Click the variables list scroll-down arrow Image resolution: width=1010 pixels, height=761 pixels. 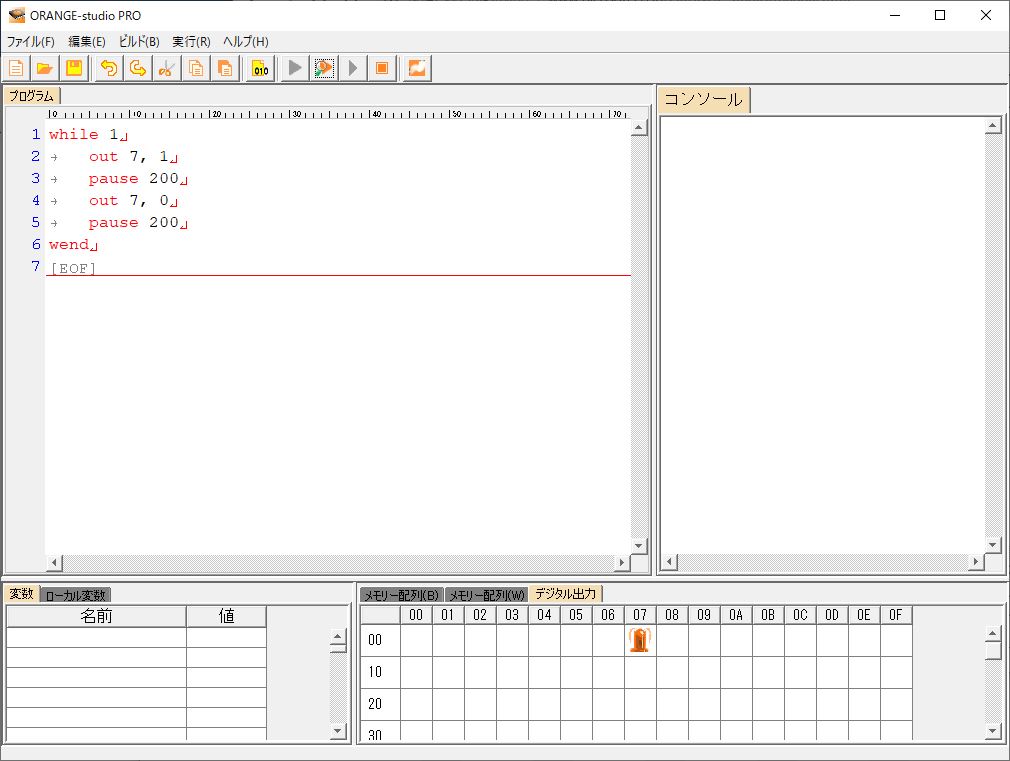(x=338, y=731)
